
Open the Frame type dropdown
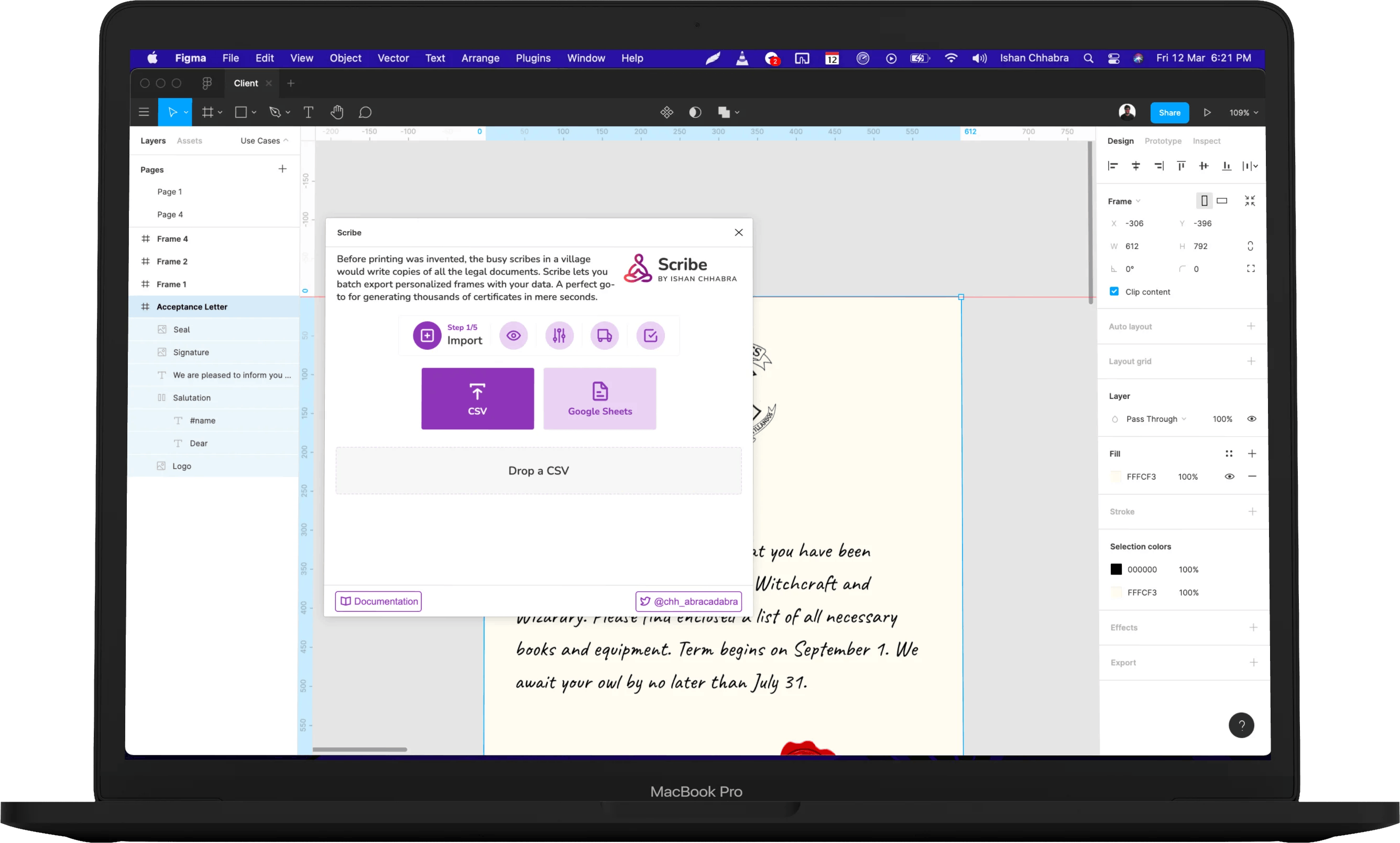tap(1124, 201)
